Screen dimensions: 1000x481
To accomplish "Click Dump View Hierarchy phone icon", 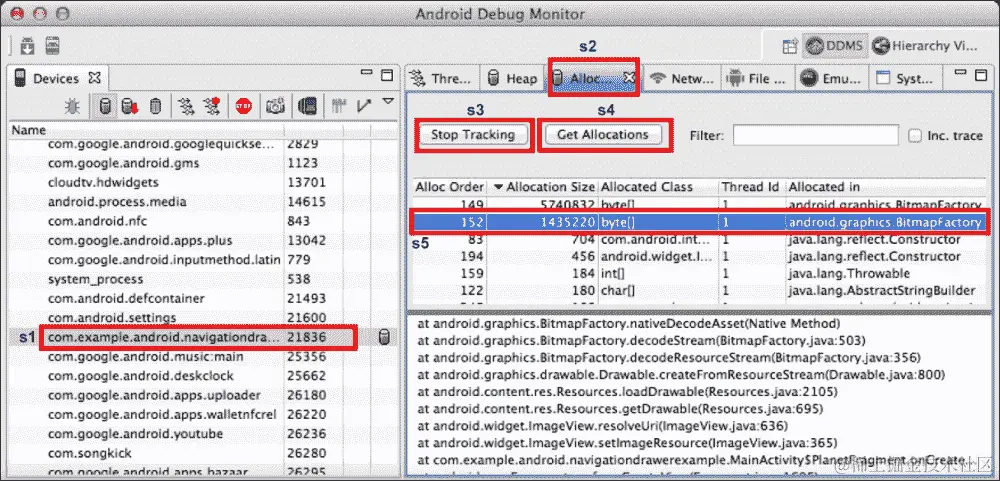I will 307,106.
